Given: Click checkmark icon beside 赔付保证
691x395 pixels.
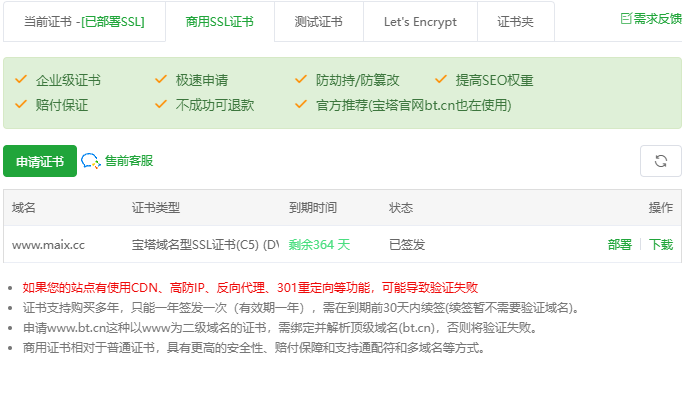Looking at the screenshot, I should (x=21, y=104).
